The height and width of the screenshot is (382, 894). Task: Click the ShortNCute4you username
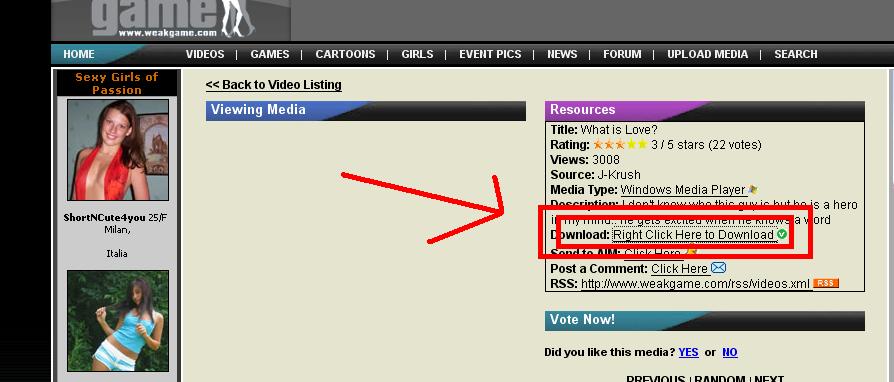pos(104,218)
